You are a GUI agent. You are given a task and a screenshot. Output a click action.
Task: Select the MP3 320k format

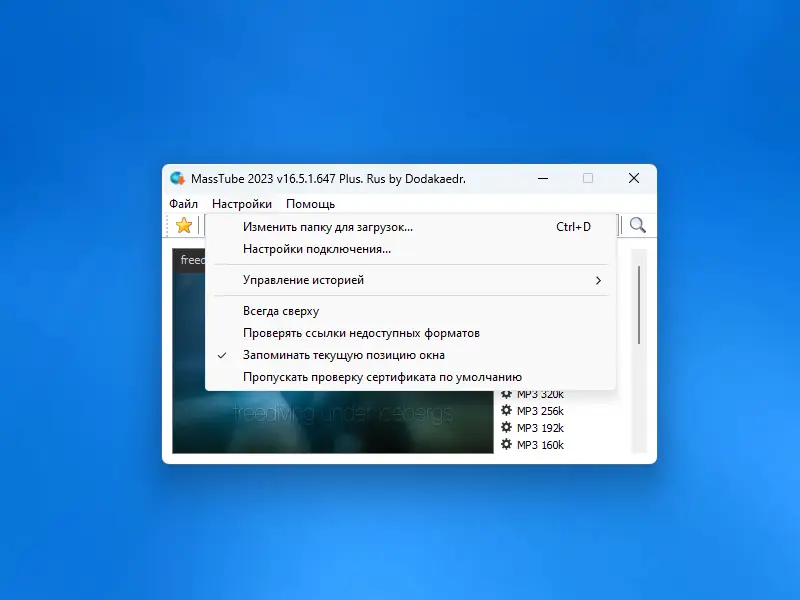click(x=540, y=394)
